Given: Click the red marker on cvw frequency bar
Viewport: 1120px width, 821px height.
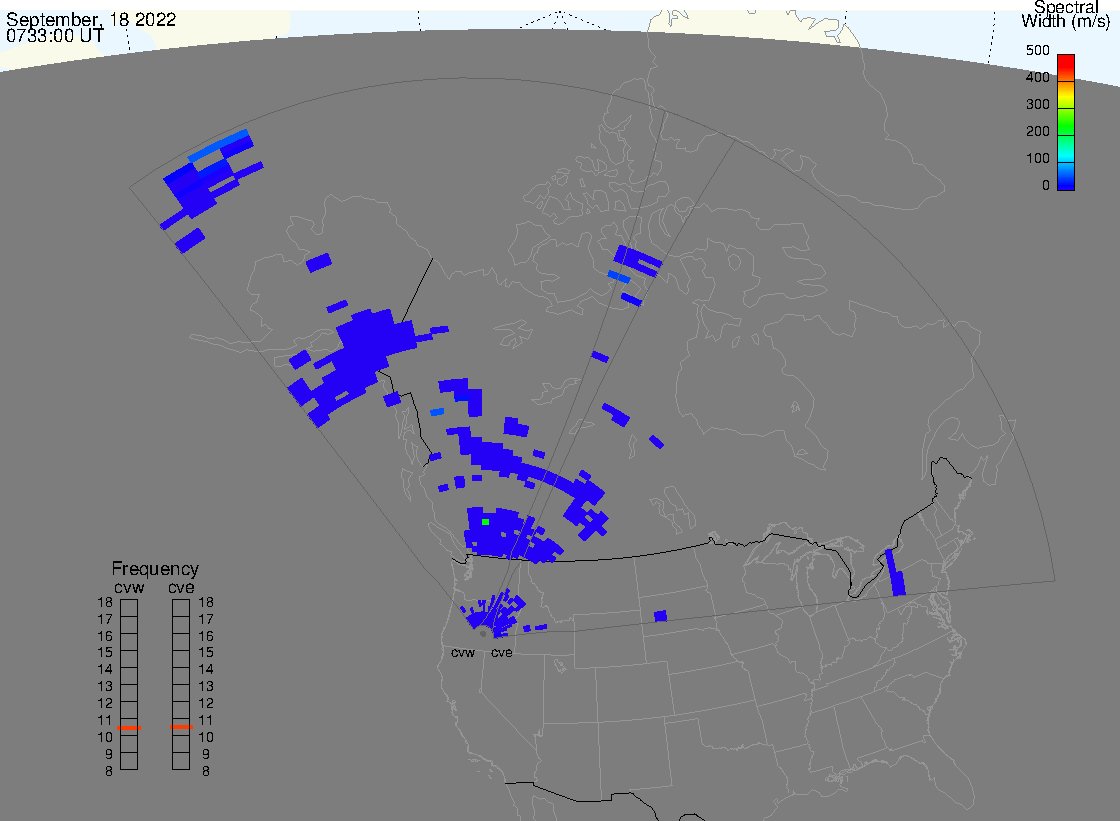Looking at the screenshot, I should (129, 727).
